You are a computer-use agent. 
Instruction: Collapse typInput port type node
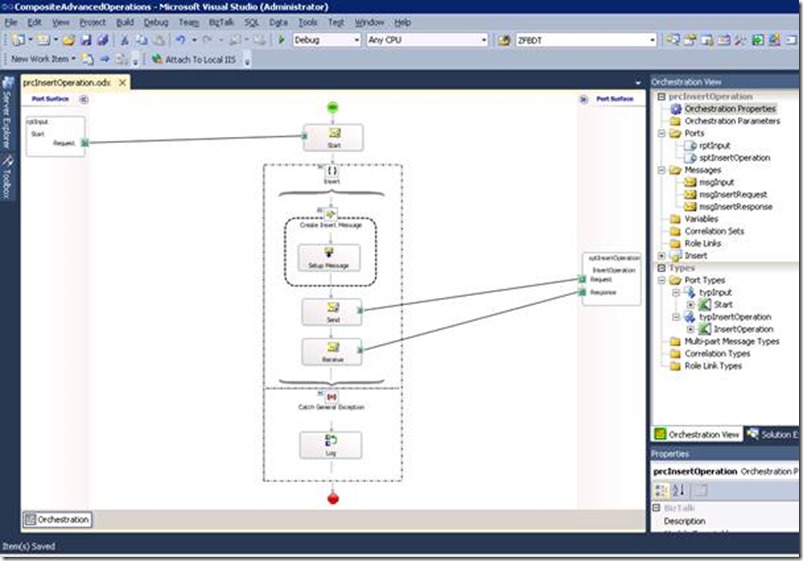676,293
